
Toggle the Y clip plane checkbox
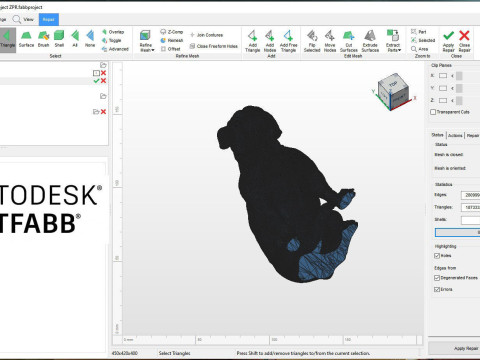(443, 88)
